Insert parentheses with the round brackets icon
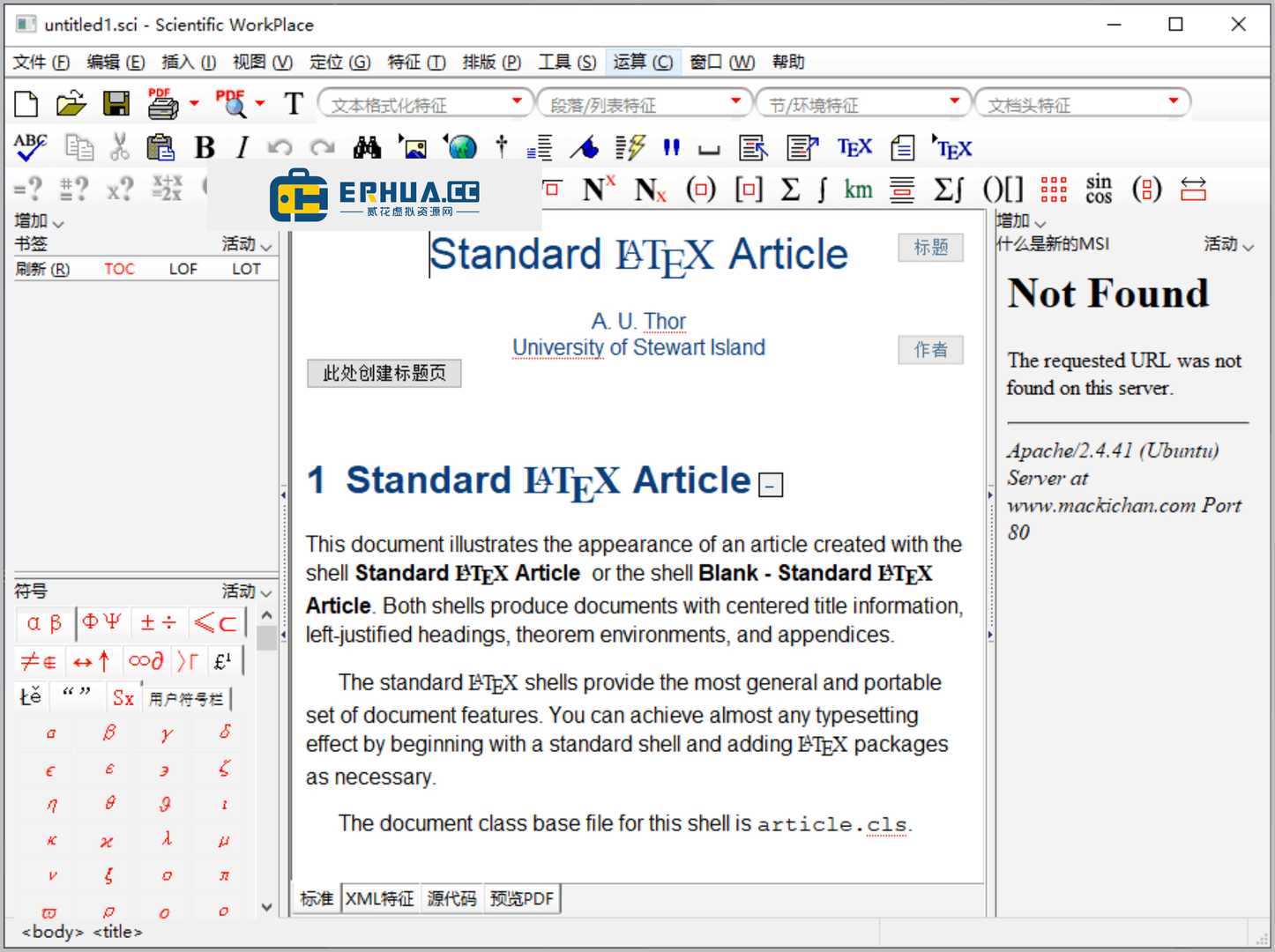This screenshot has height=952, width=1275. (x=701, y=189)
